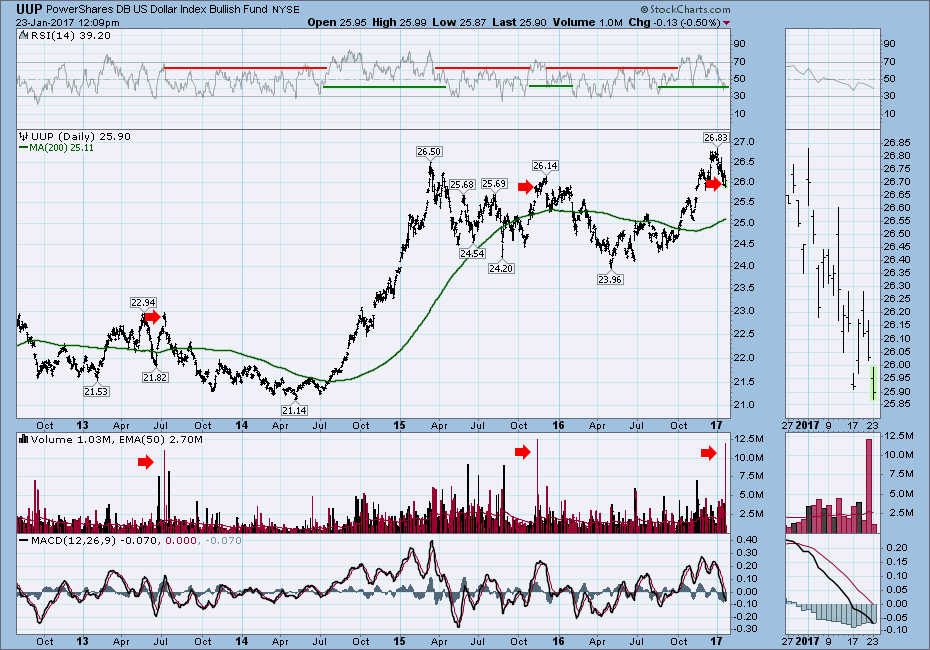
Task: Click the Volume 1.0M header value
Action: tap(588, 23)
